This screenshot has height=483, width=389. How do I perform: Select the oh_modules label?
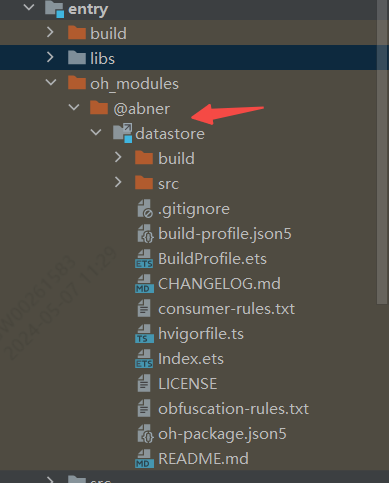pos(134,84)
